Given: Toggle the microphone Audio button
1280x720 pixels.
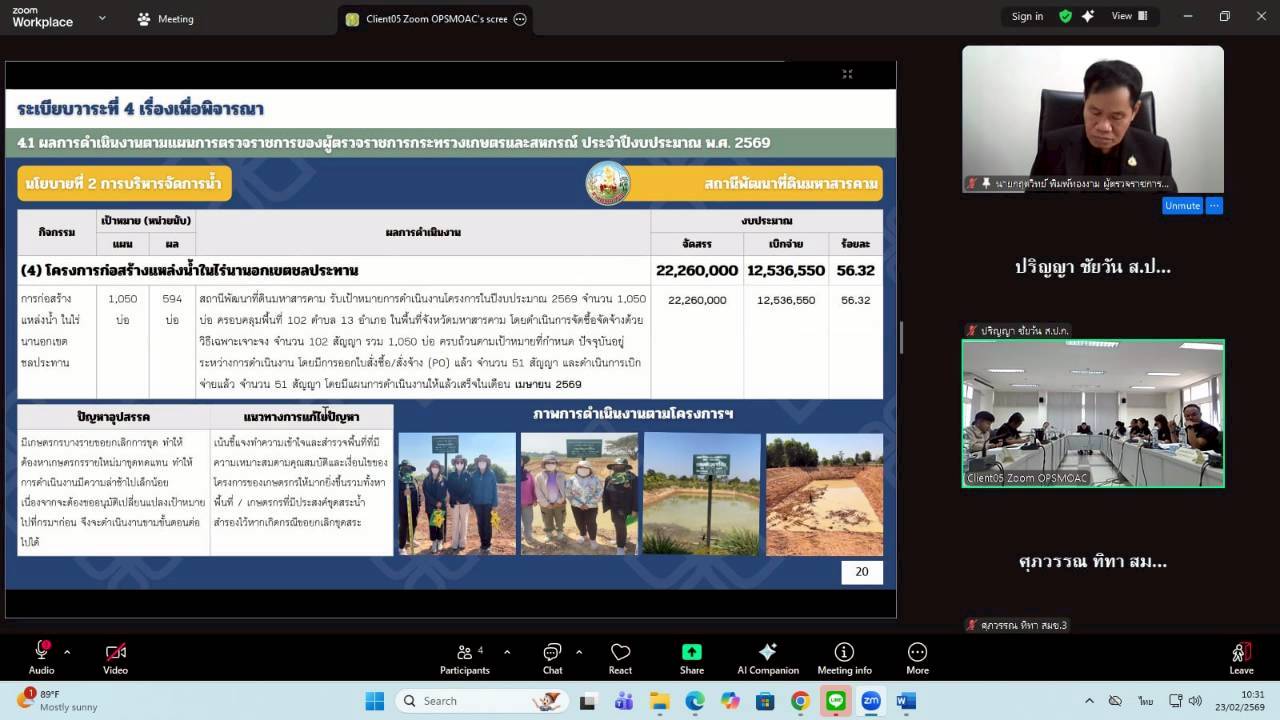Looking at the screenshot, I should (42, 658).
